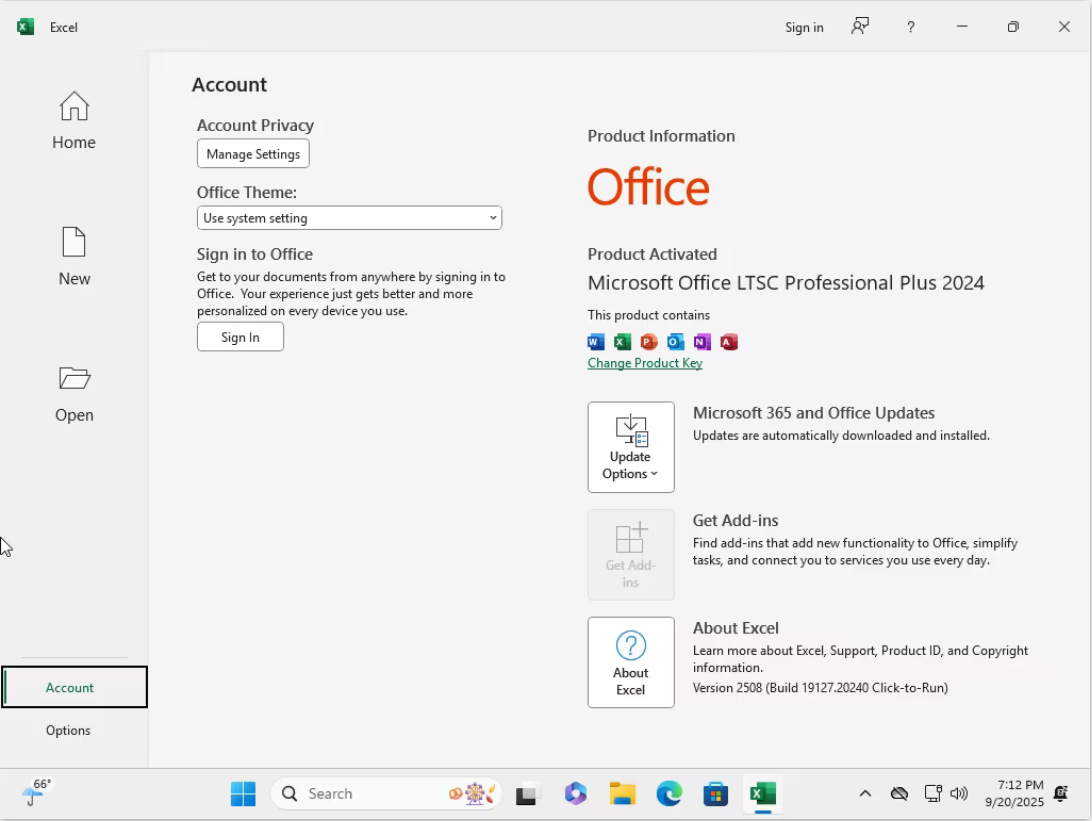Image resolution: width=1092 pixels, height=821 pixels.
Task: Click the Word product icon
Action: coord(596,342)
